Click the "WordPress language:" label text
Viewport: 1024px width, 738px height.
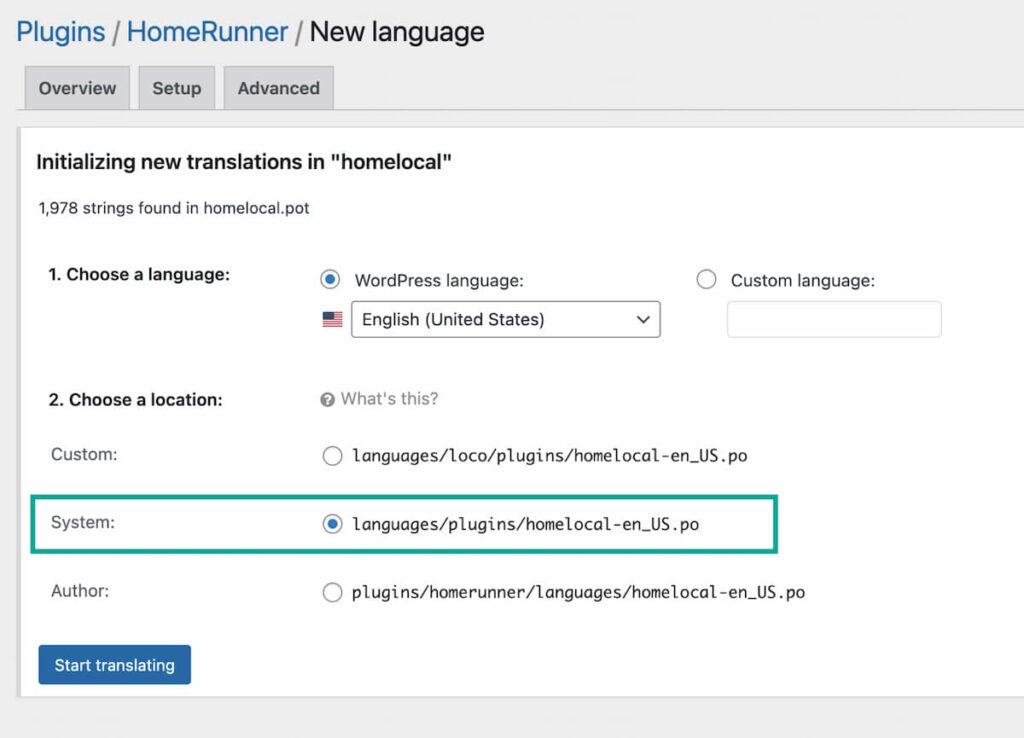click(x=439, y=281)
